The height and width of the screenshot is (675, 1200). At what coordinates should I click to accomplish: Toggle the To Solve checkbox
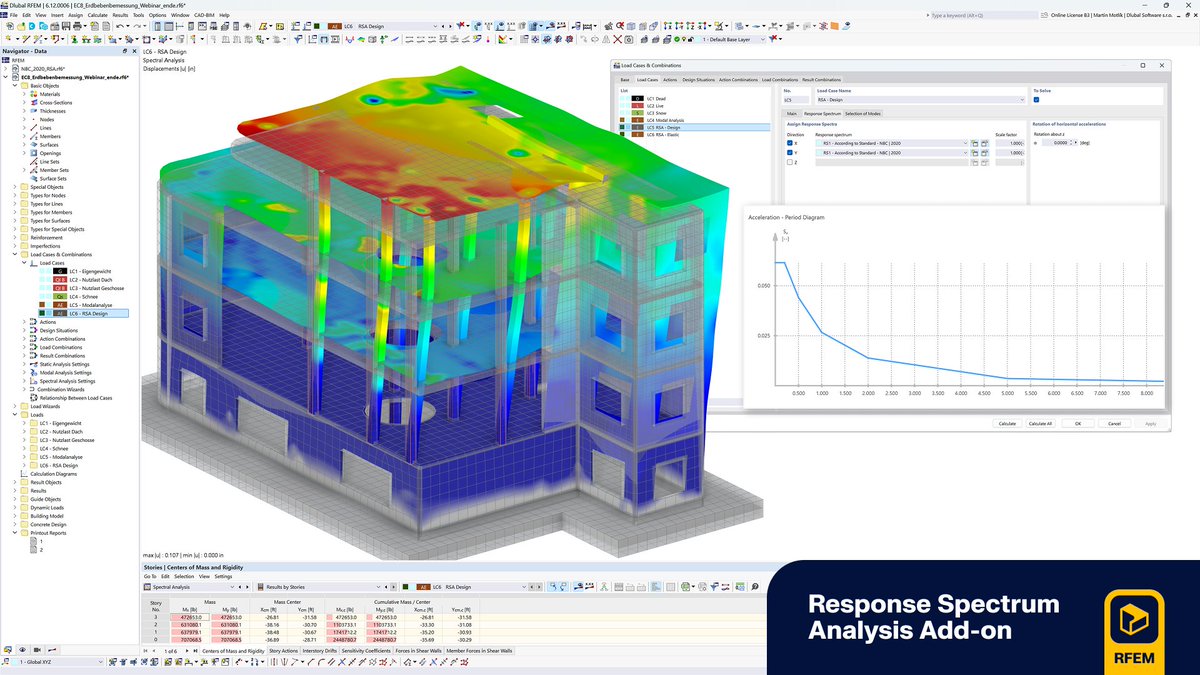(x=1036, y=100)
